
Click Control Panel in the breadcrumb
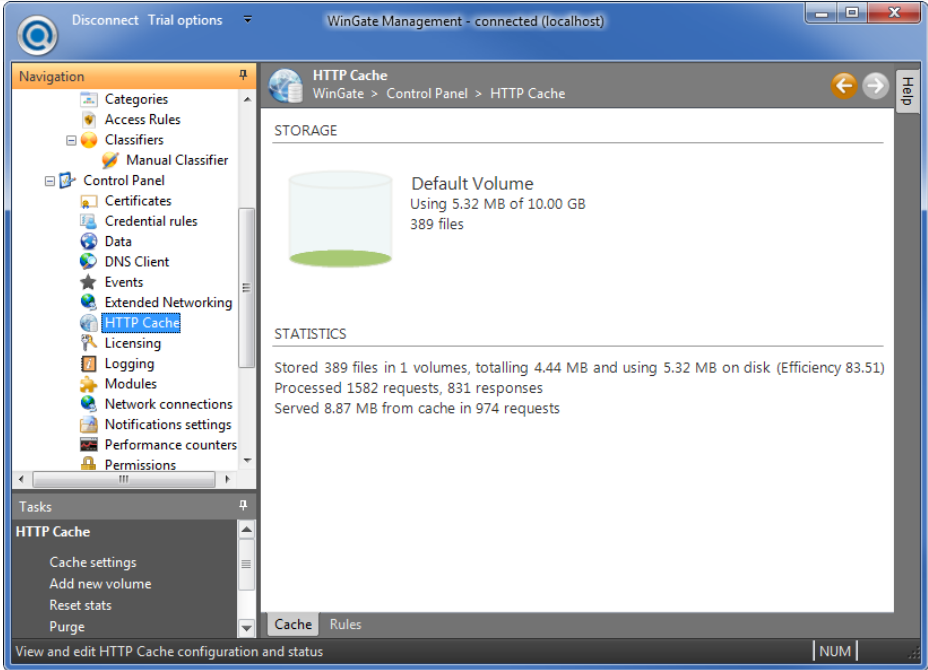click(x=427, y=94)
